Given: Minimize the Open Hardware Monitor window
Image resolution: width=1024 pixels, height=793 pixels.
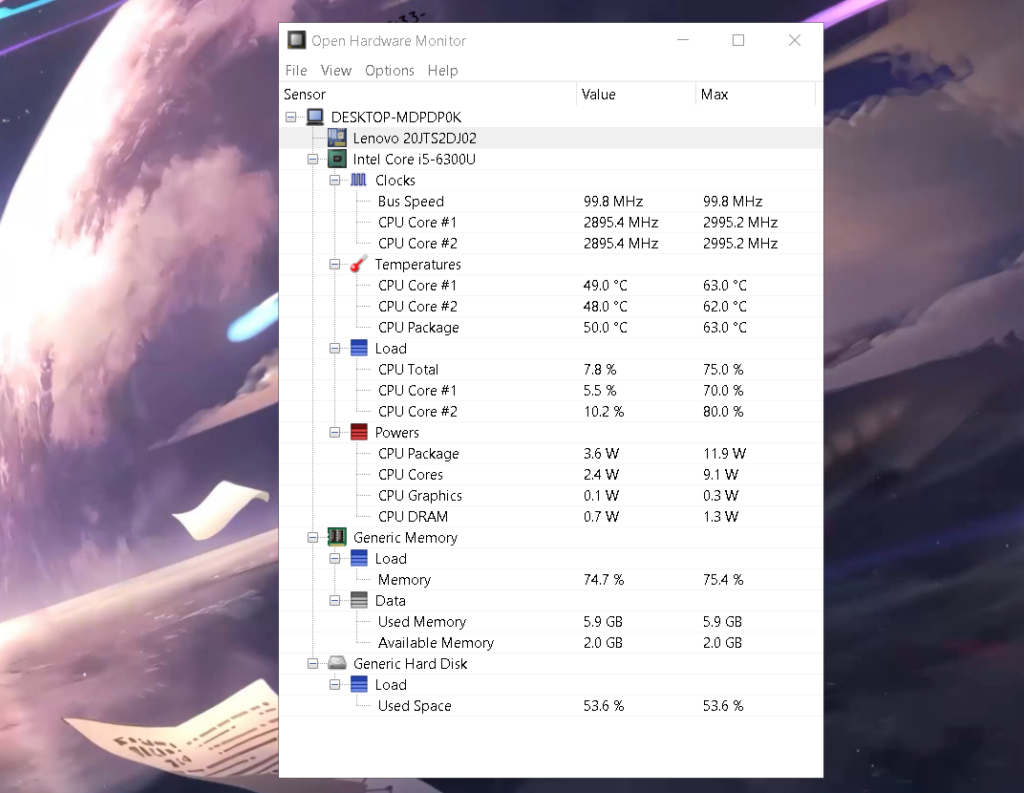Looking at the screenshot, I should (x=683, y=40).
